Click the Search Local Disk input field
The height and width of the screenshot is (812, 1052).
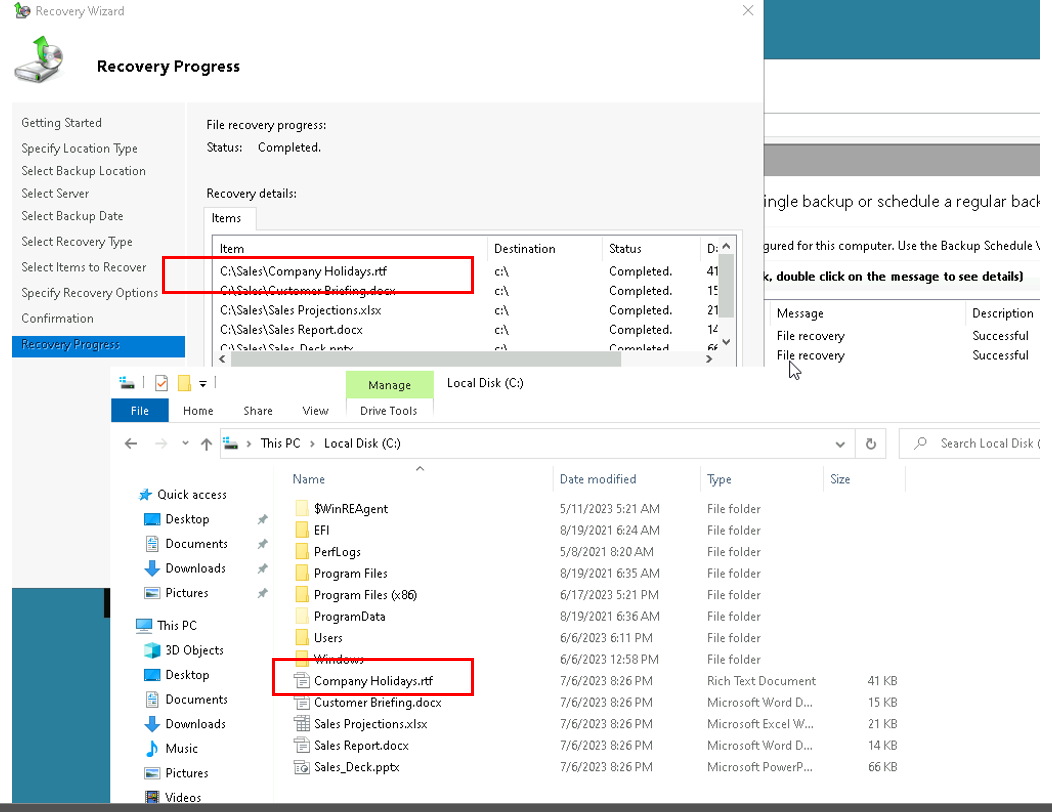(985, 443)
